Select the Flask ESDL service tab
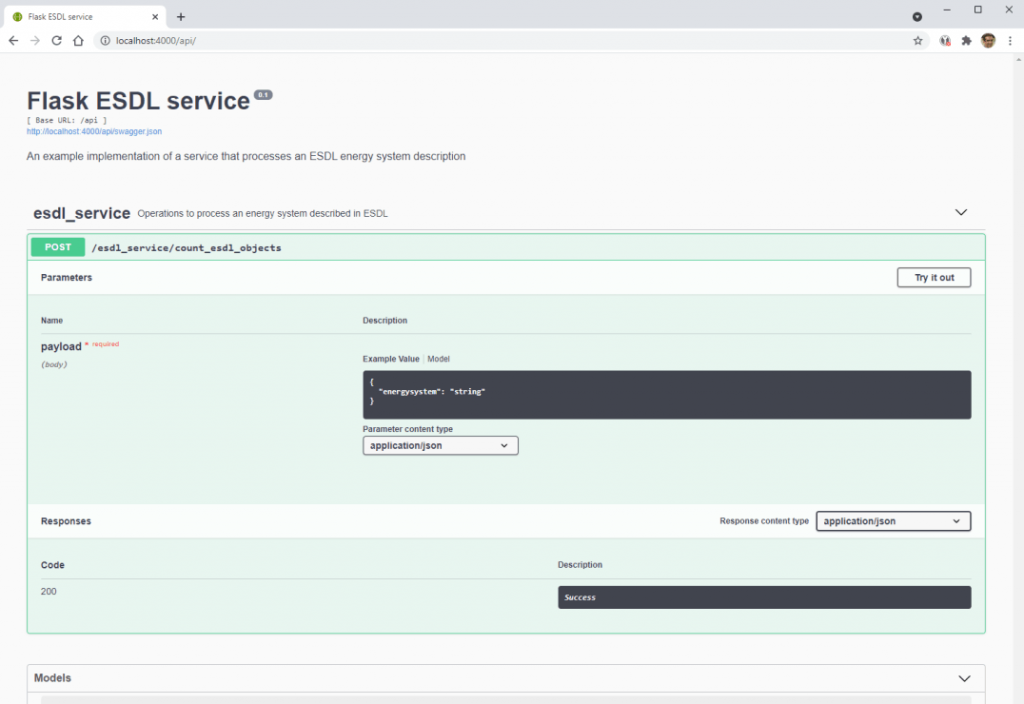Viewport: 1024px width, 704px height. point(84,17)
